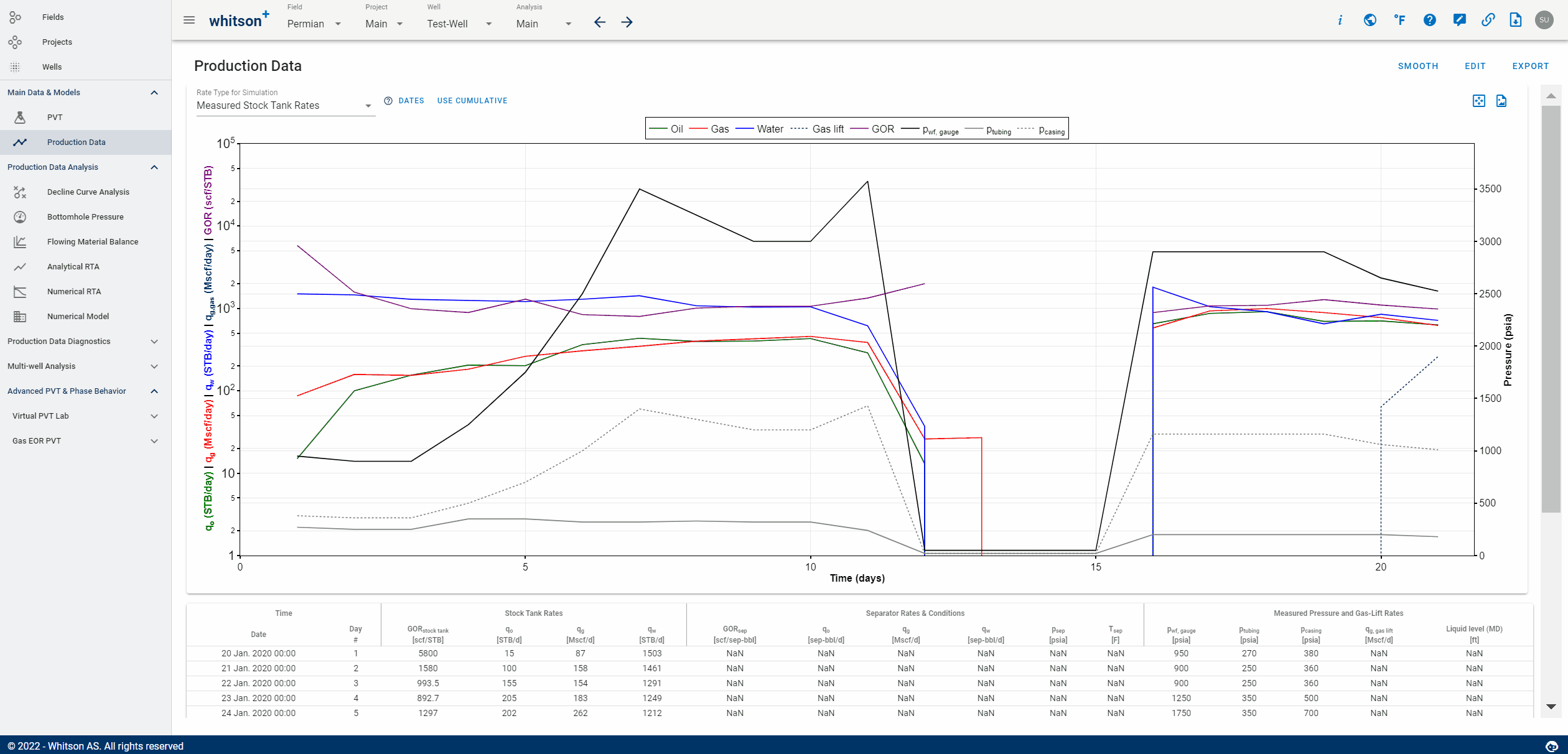Toggle p tubing series in legend
Screen dimensions: 1568x754
988,129
